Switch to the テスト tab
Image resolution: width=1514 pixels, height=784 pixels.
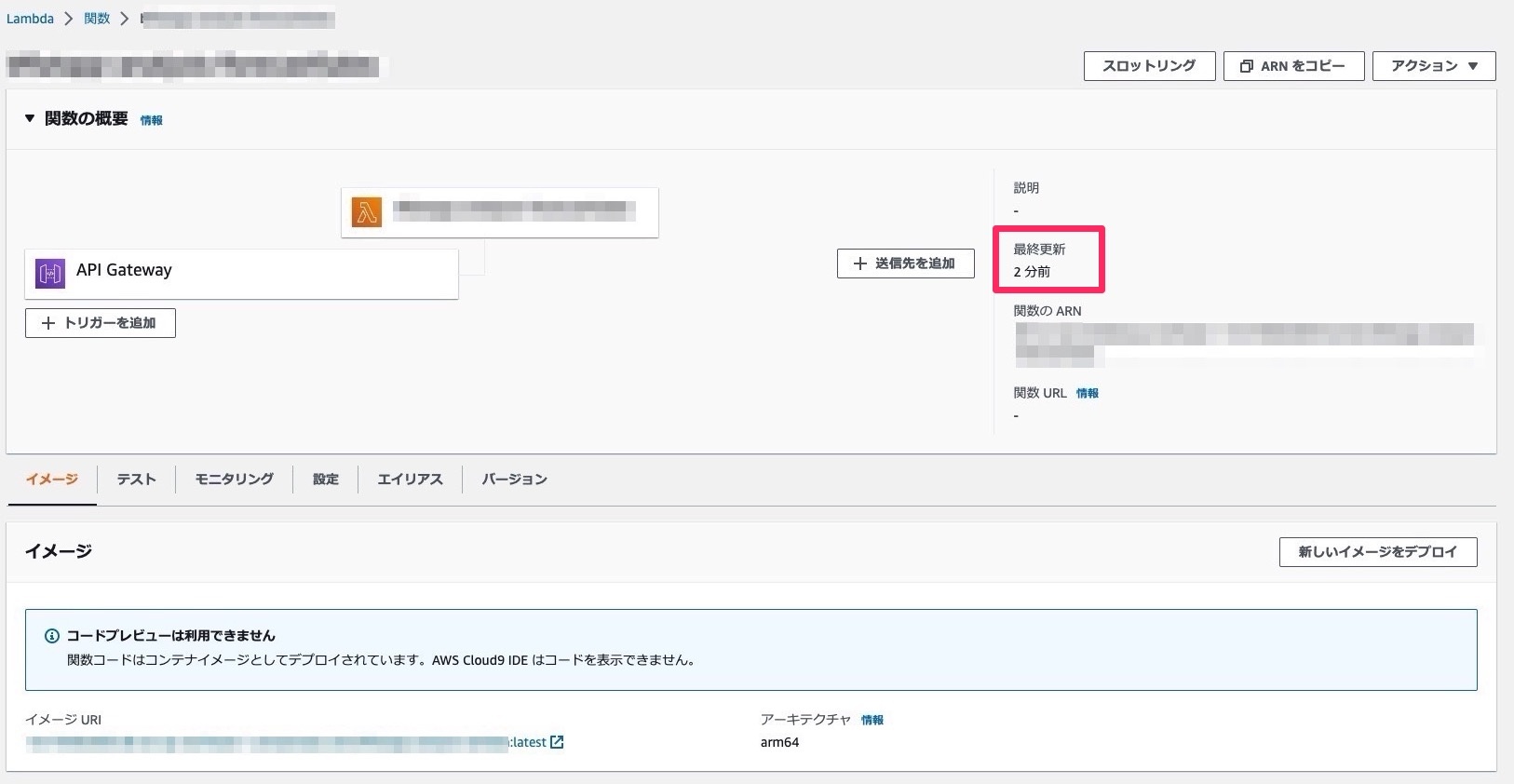point(136,479)
